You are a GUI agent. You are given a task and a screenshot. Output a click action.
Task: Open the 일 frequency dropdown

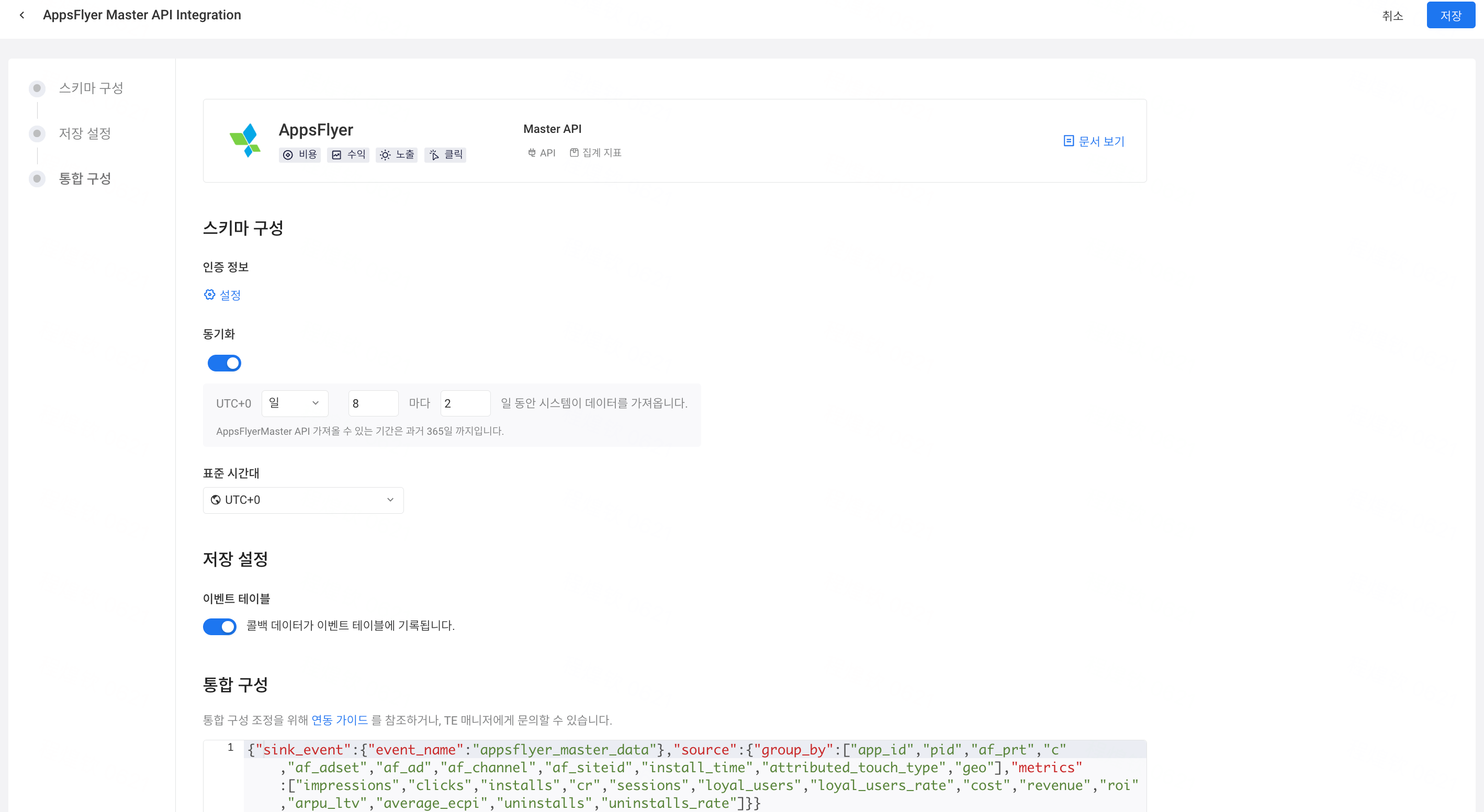295,404
